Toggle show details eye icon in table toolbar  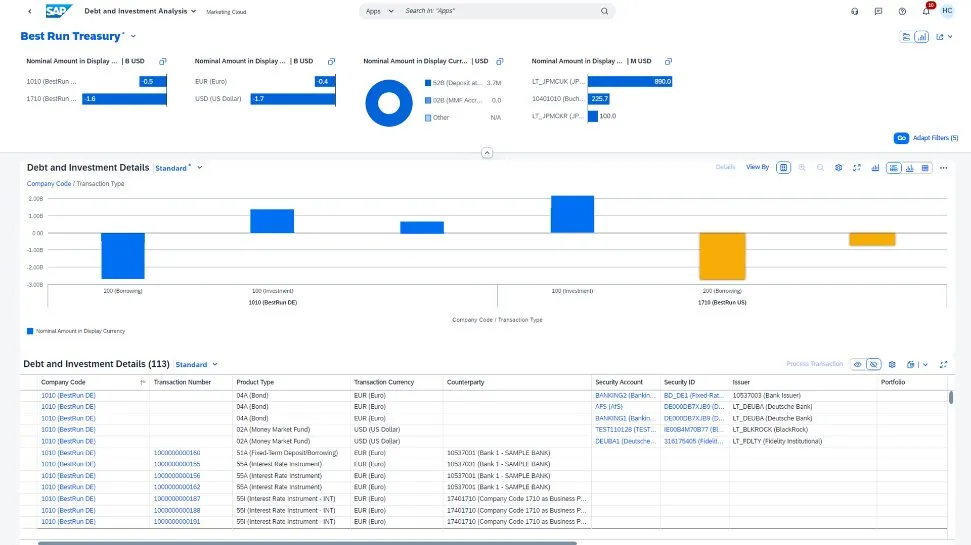tap(857, 365)
